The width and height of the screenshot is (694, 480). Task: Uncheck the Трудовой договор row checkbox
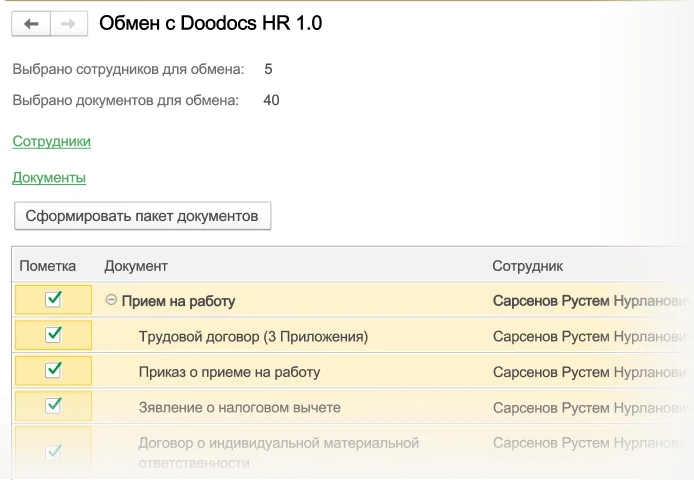(x=54, y=335)
